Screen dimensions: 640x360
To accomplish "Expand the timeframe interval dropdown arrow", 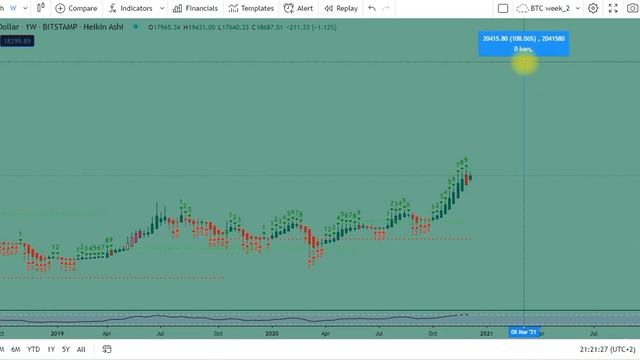I will pos(25,8).
